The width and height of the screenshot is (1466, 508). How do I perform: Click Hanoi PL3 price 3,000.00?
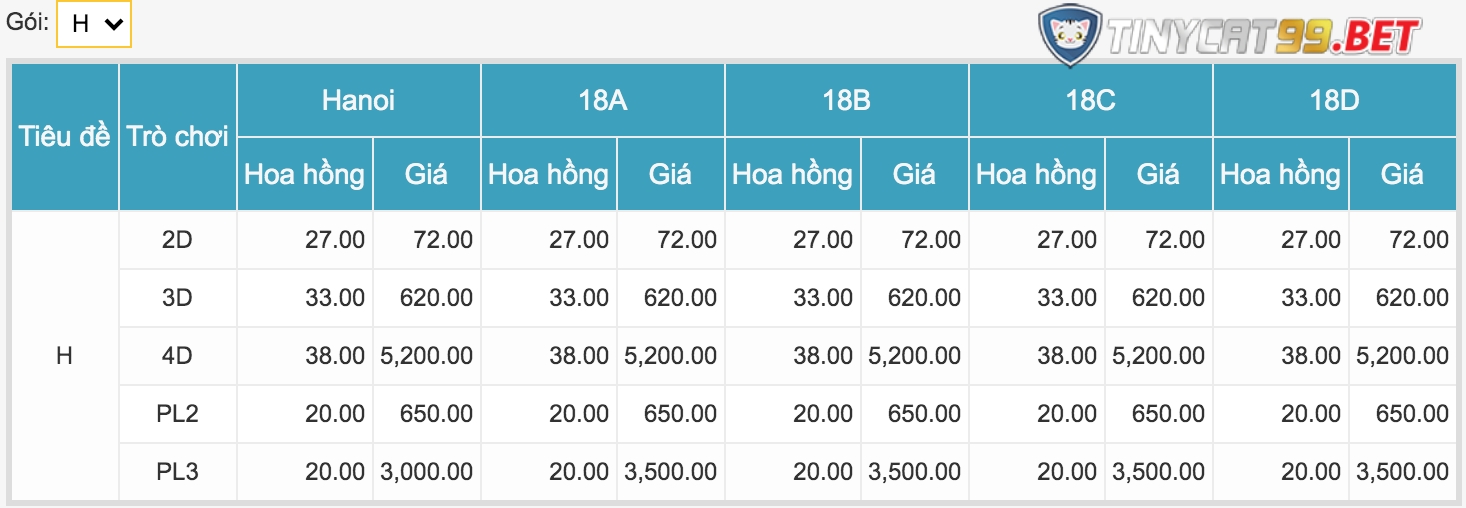427,472
